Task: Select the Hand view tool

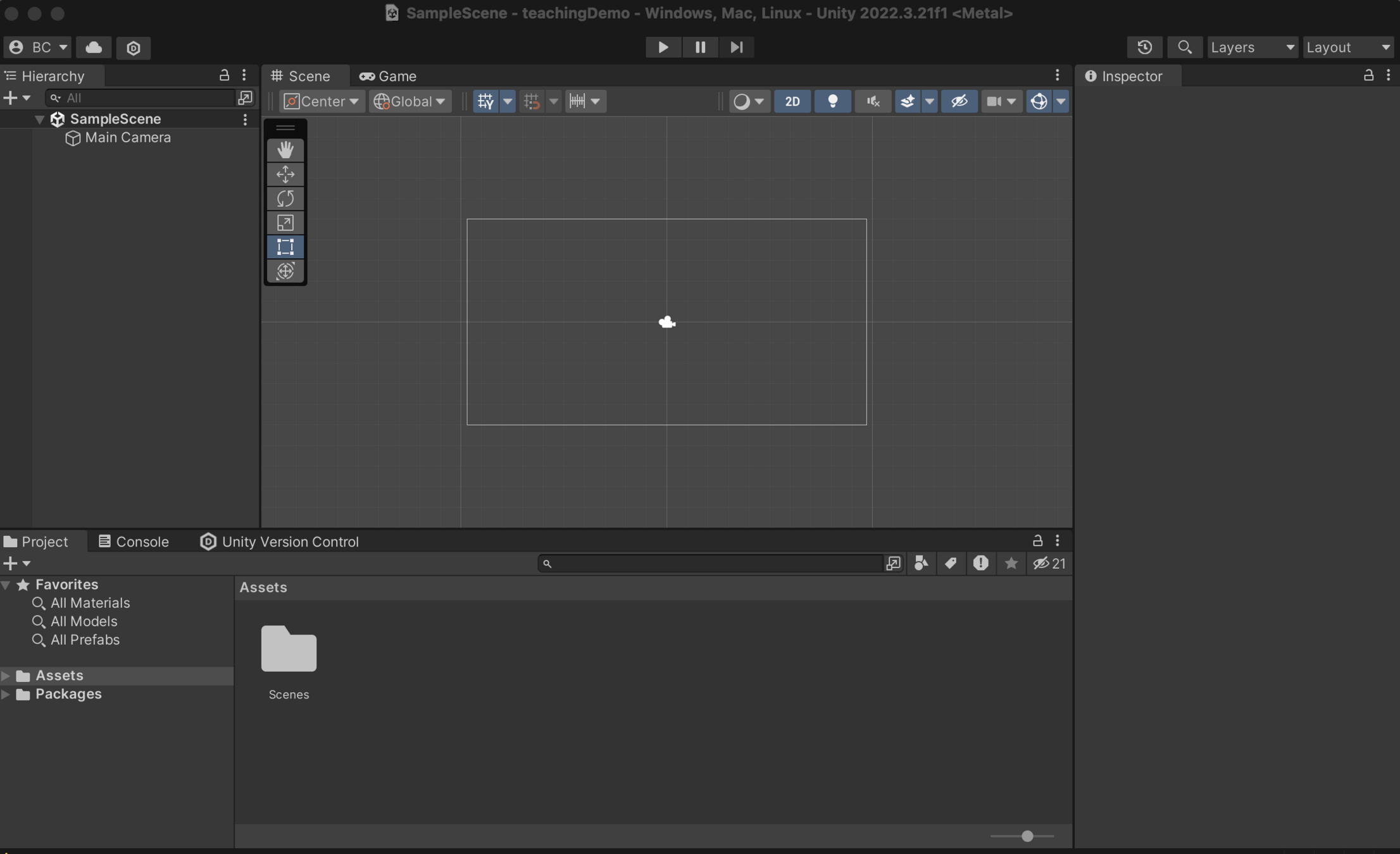Action: (x=285, y=150)
